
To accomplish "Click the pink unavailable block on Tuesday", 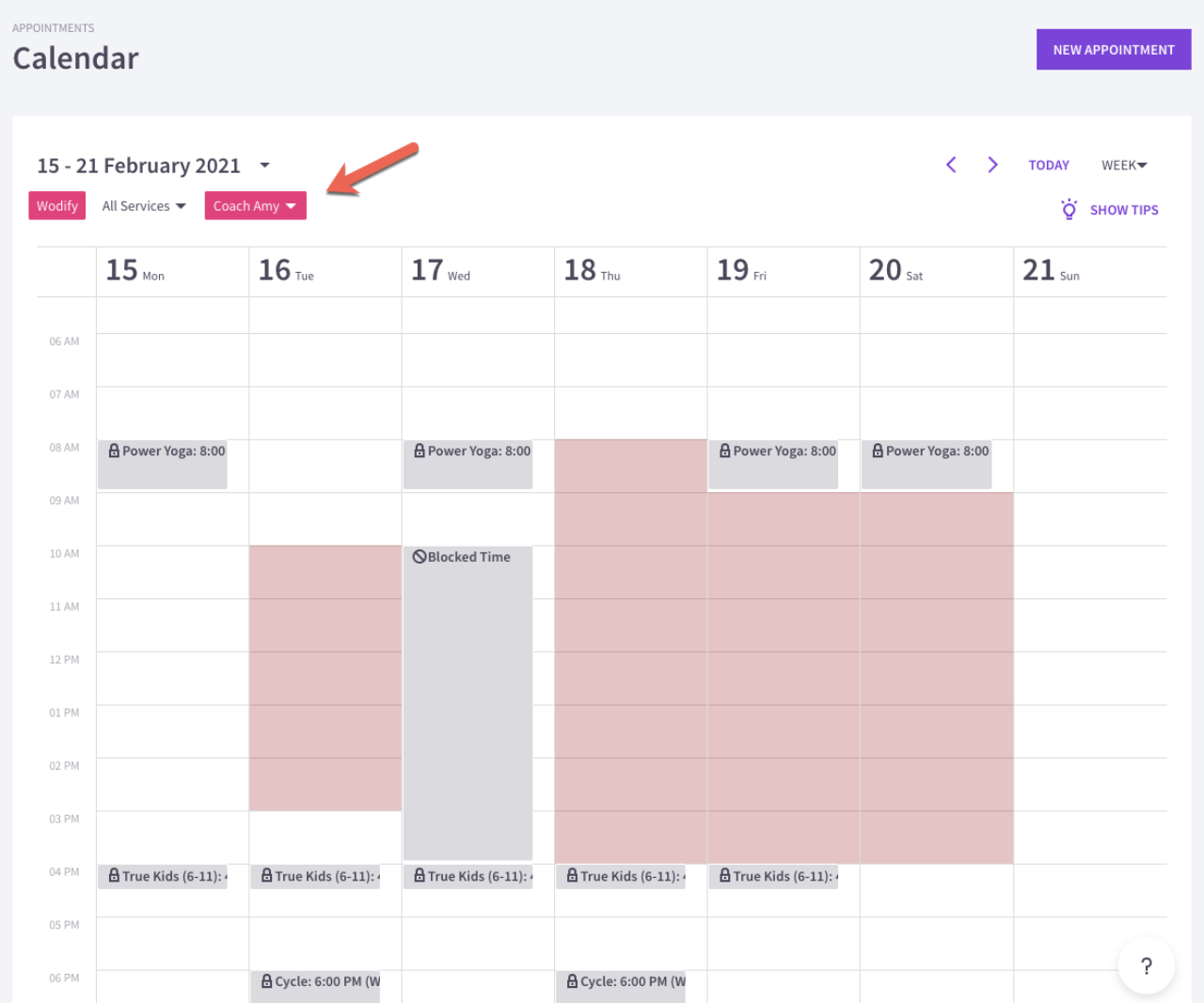I will pyautogui.click(x=325, y=677).
